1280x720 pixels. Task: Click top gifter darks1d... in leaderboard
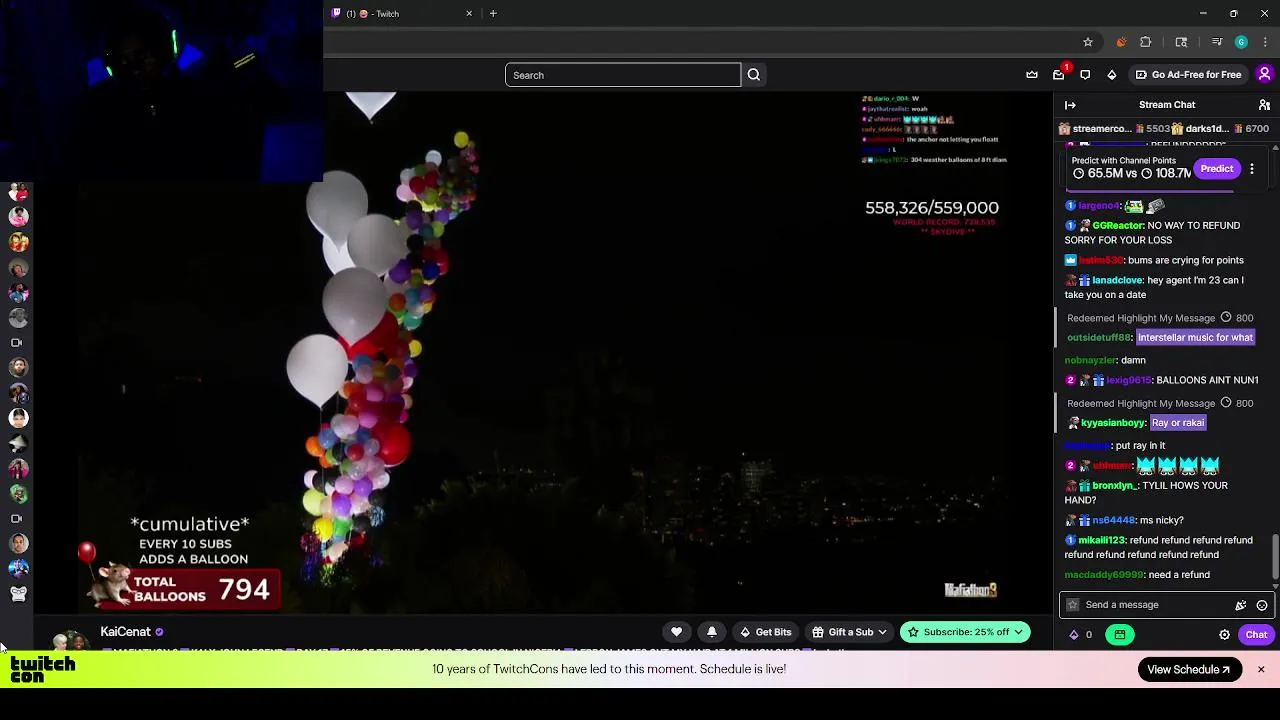tap(1207, 129)
